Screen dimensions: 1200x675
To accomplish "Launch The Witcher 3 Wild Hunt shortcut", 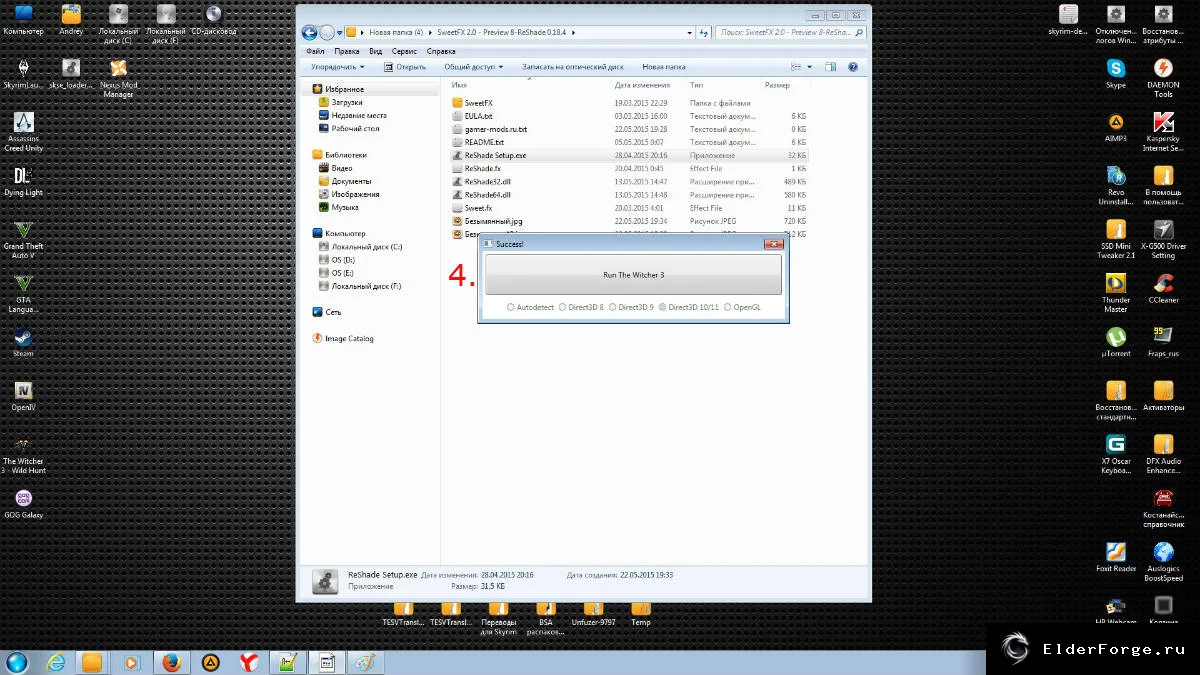I will (x=23, y=455).
